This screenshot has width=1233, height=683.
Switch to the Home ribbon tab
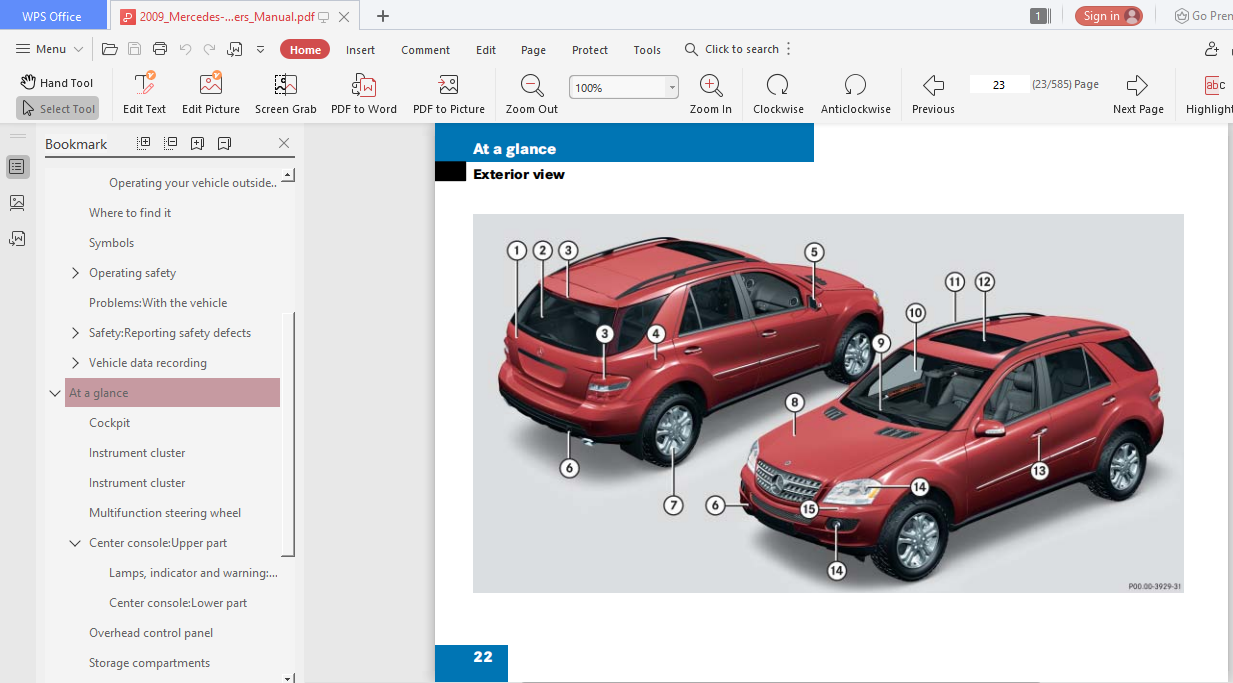[305, 49]
